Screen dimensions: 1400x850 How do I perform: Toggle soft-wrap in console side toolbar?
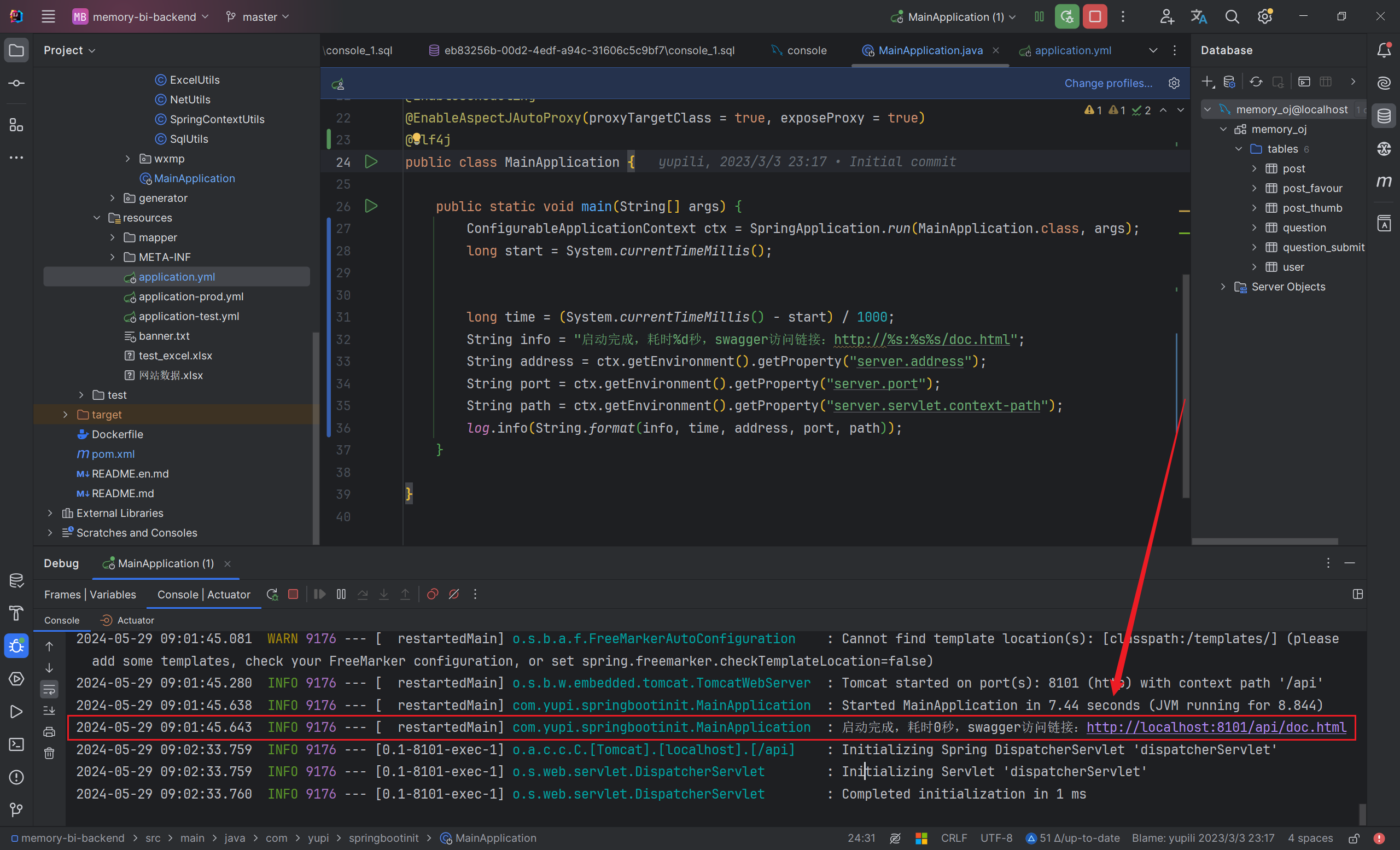(x=49, y=689)
